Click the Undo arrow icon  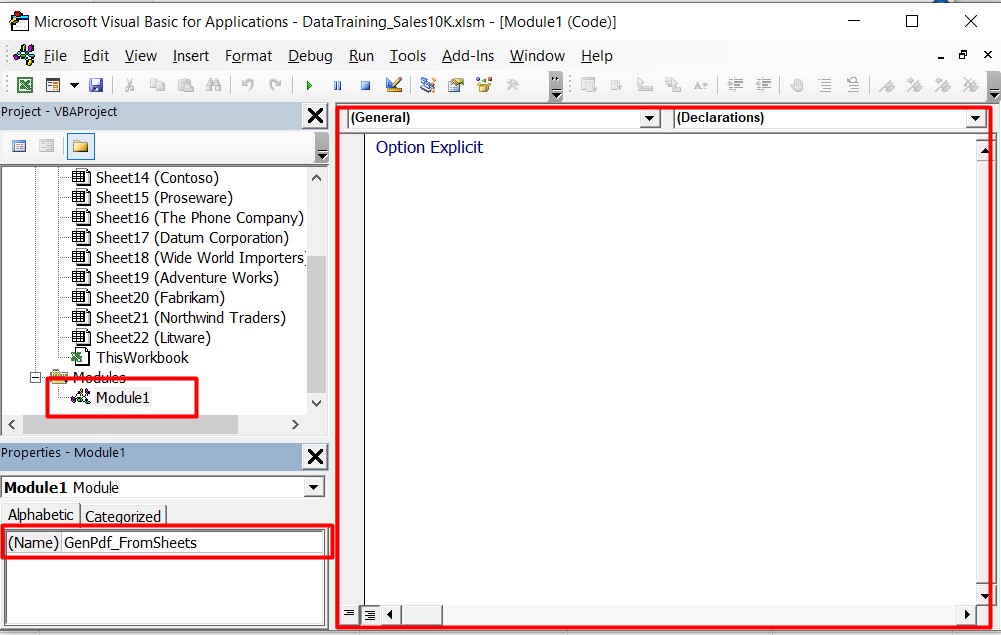(248, 85)
